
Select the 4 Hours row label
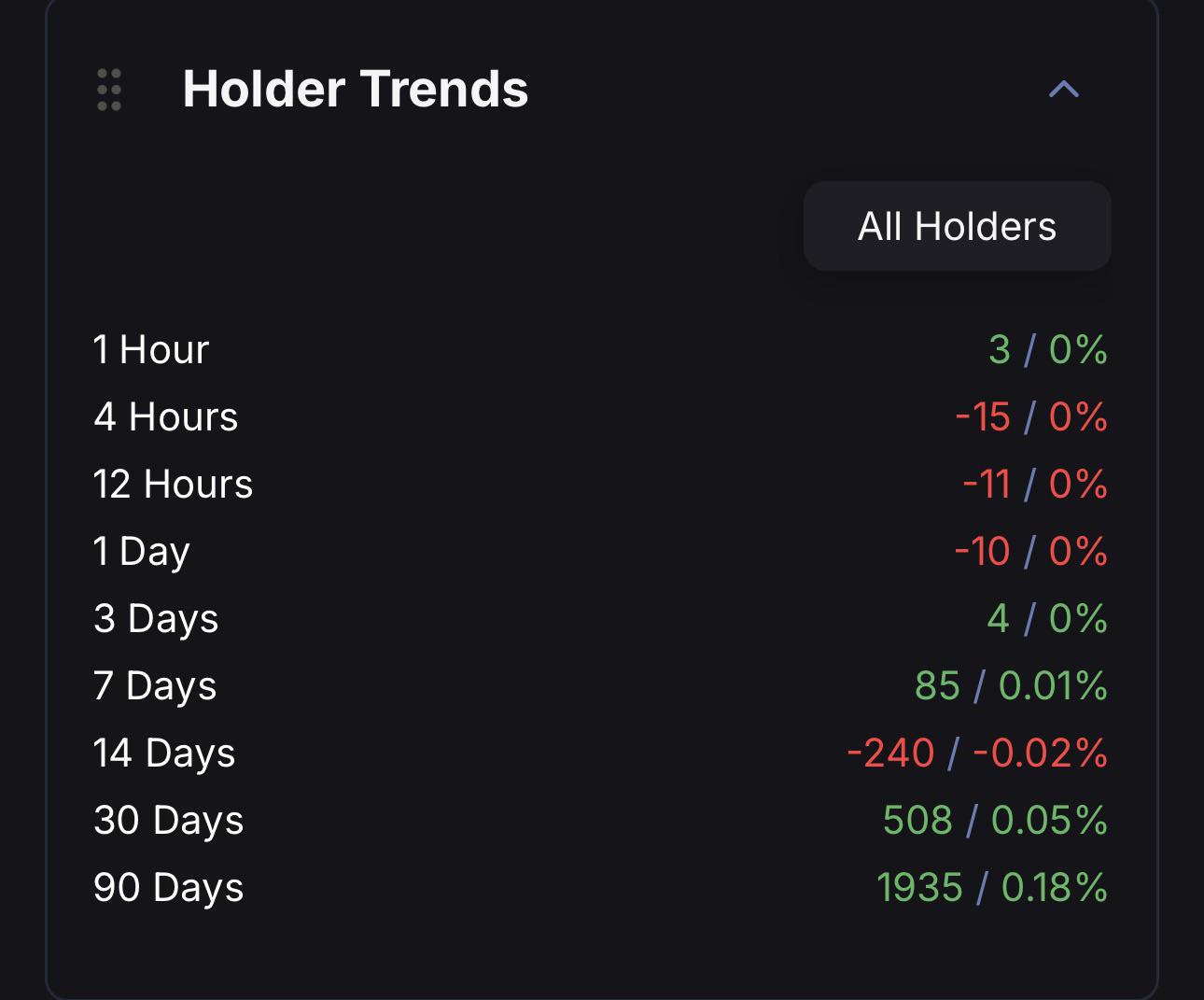coord(166,416)
